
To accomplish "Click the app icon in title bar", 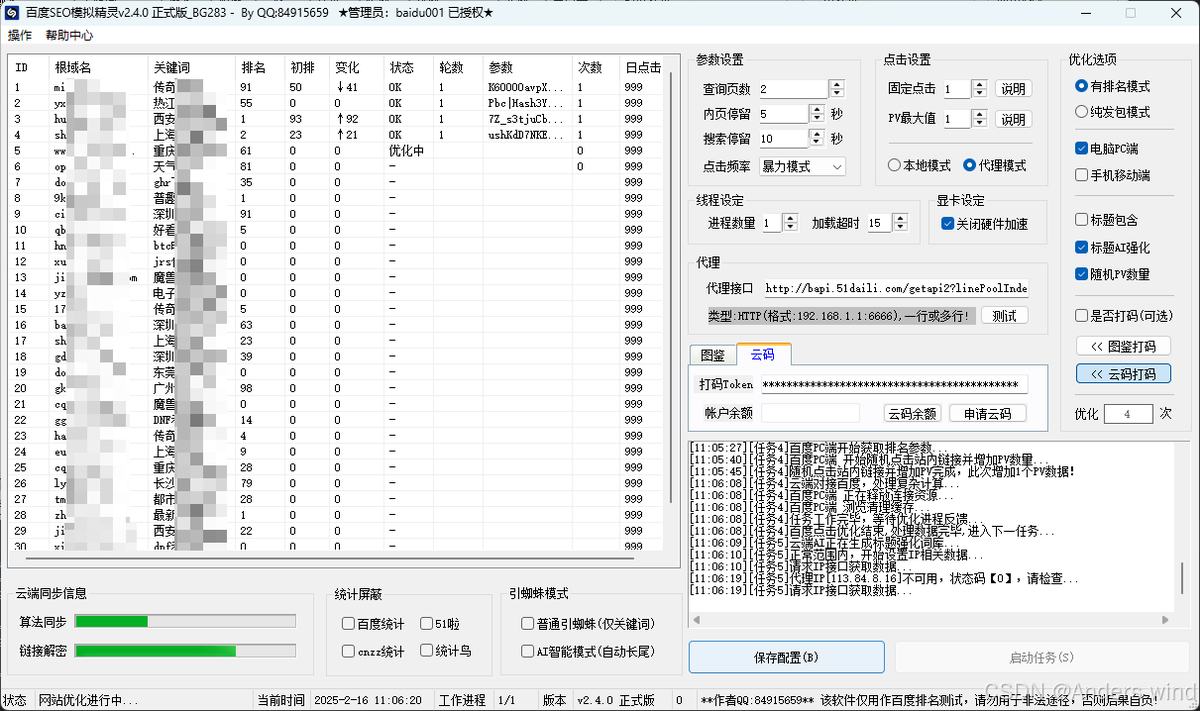I will click(12, 13).
